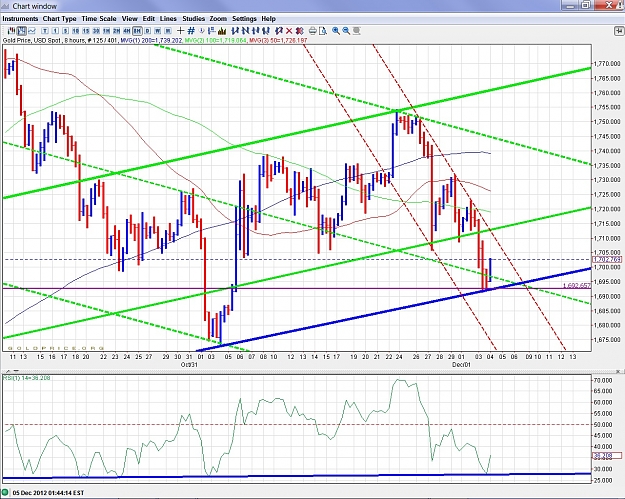Toggle the crosshair cursor tool

[181, 31]
